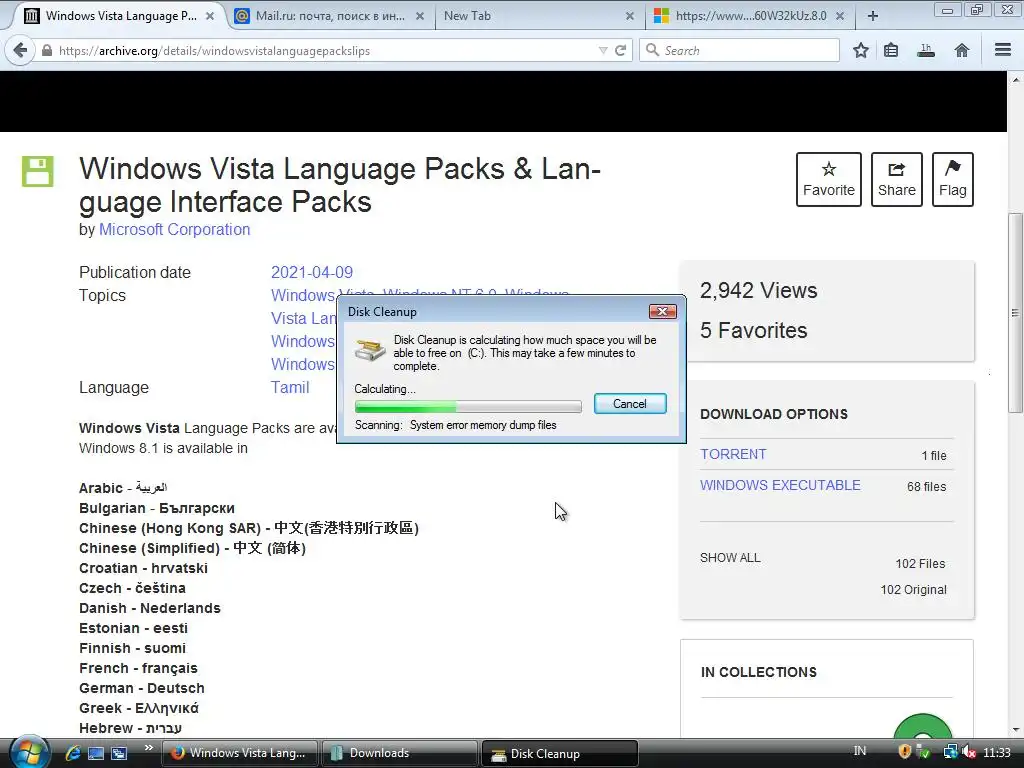
Task: Click the scrollbar up arrow
Action: (x=1016, y=80)
